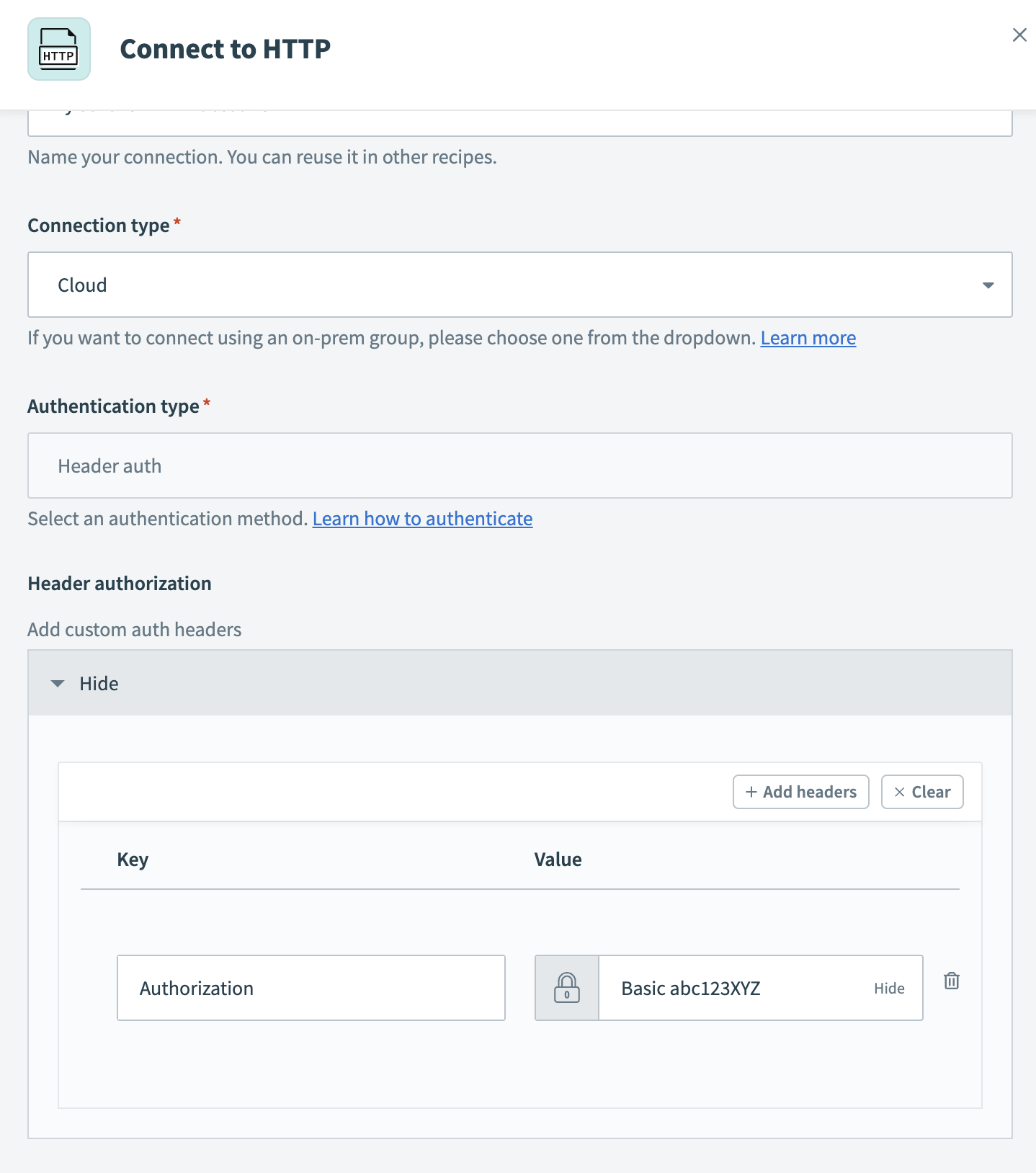Screen dimensions: 1036x1173
Task: Click the plus icon on Add headers
Action: click(x=750, y=792)
